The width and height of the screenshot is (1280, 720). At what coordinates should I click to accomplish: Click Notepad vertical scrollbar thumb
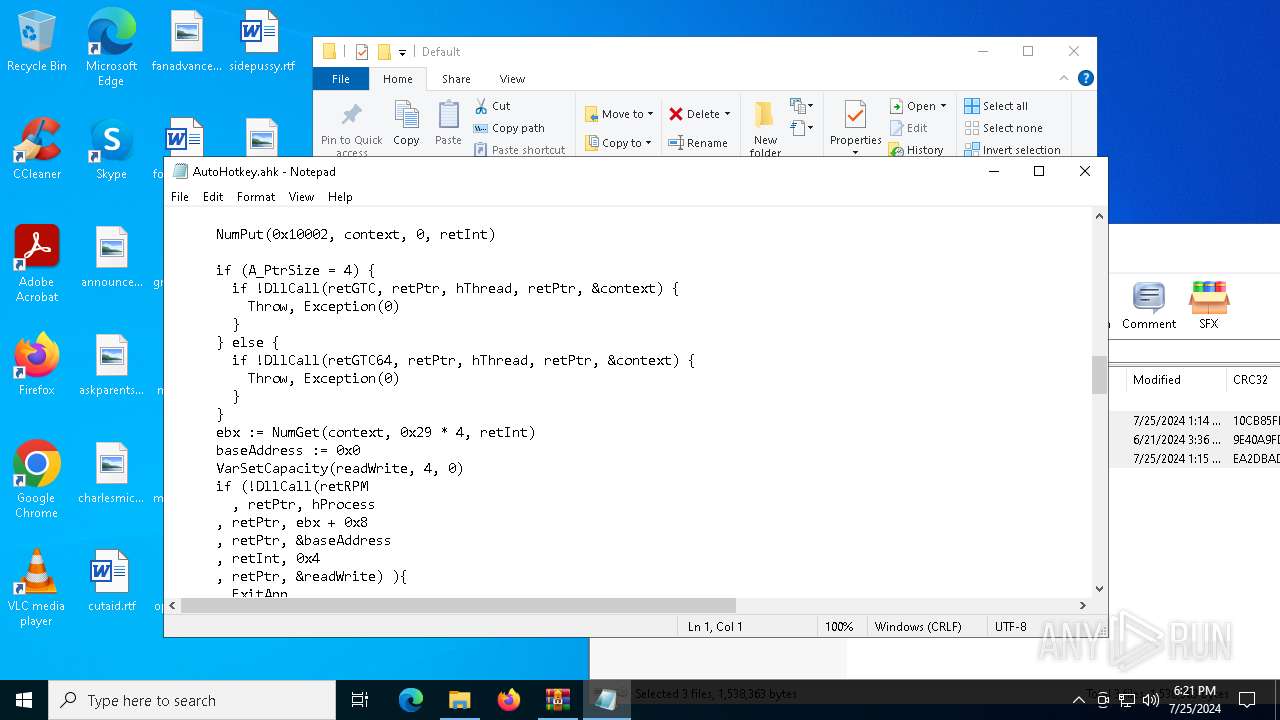pyautogui.click(x=1100, y=375)
